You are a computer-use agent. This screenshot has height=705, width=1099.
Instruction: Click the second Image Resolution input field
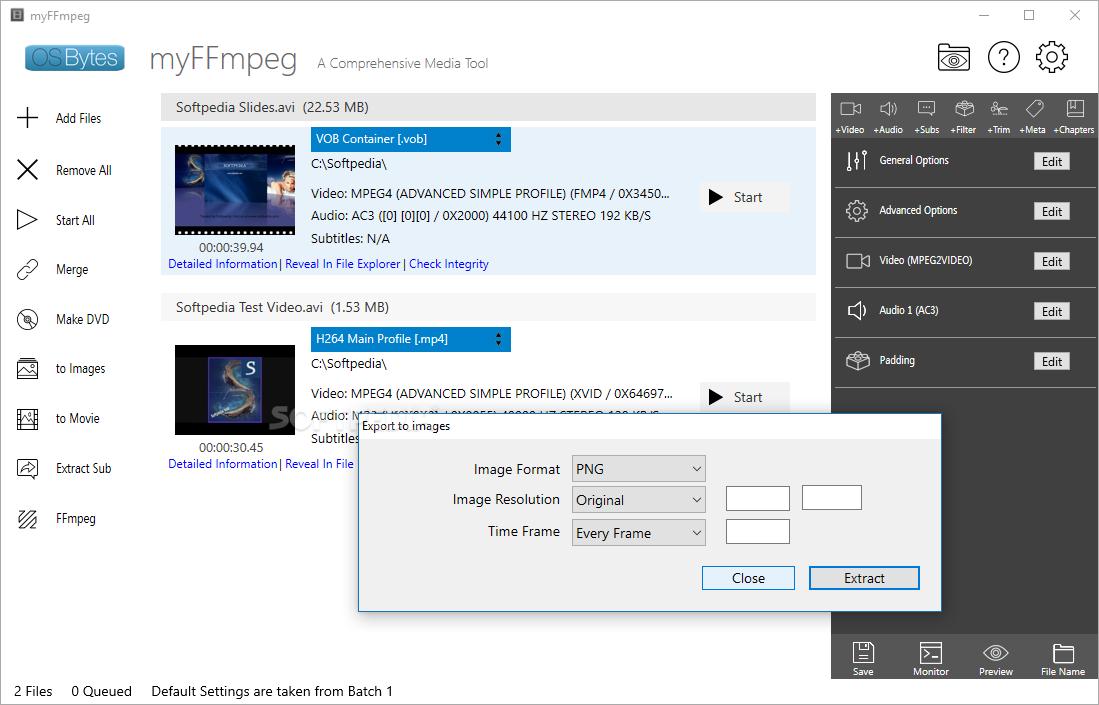pyautogui.click(x=831, y=498)
